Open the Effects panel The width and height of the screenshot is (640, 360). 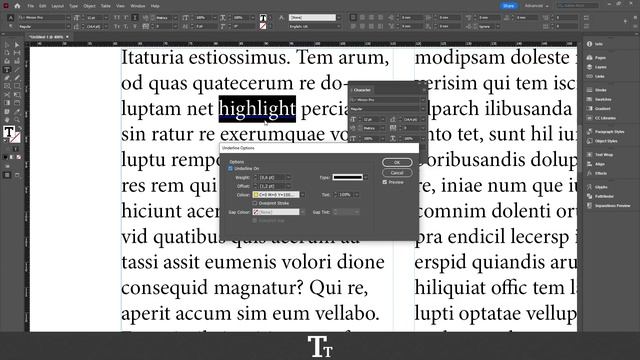point(596,173)
